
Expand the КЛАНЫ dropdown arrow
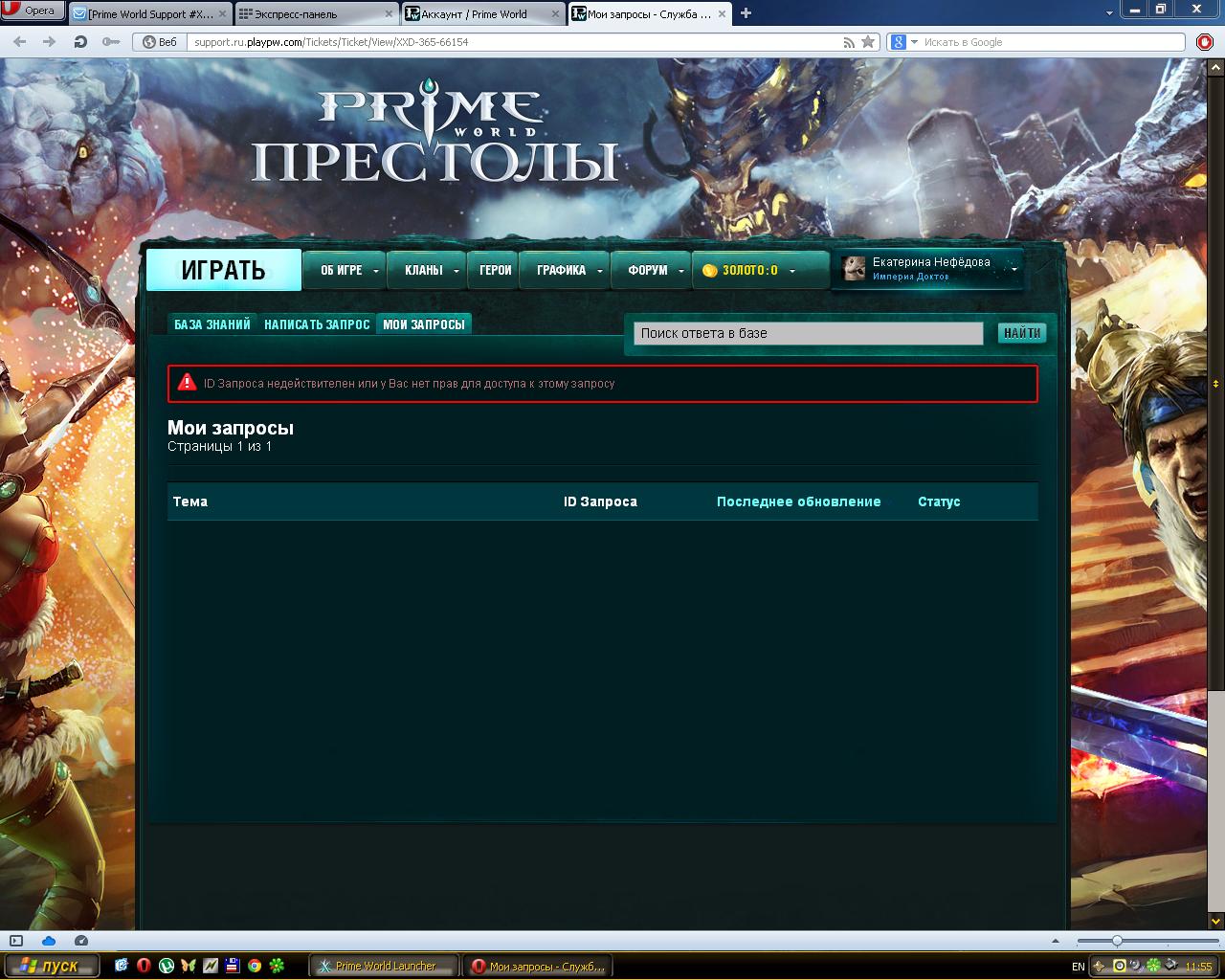point(457,271)
